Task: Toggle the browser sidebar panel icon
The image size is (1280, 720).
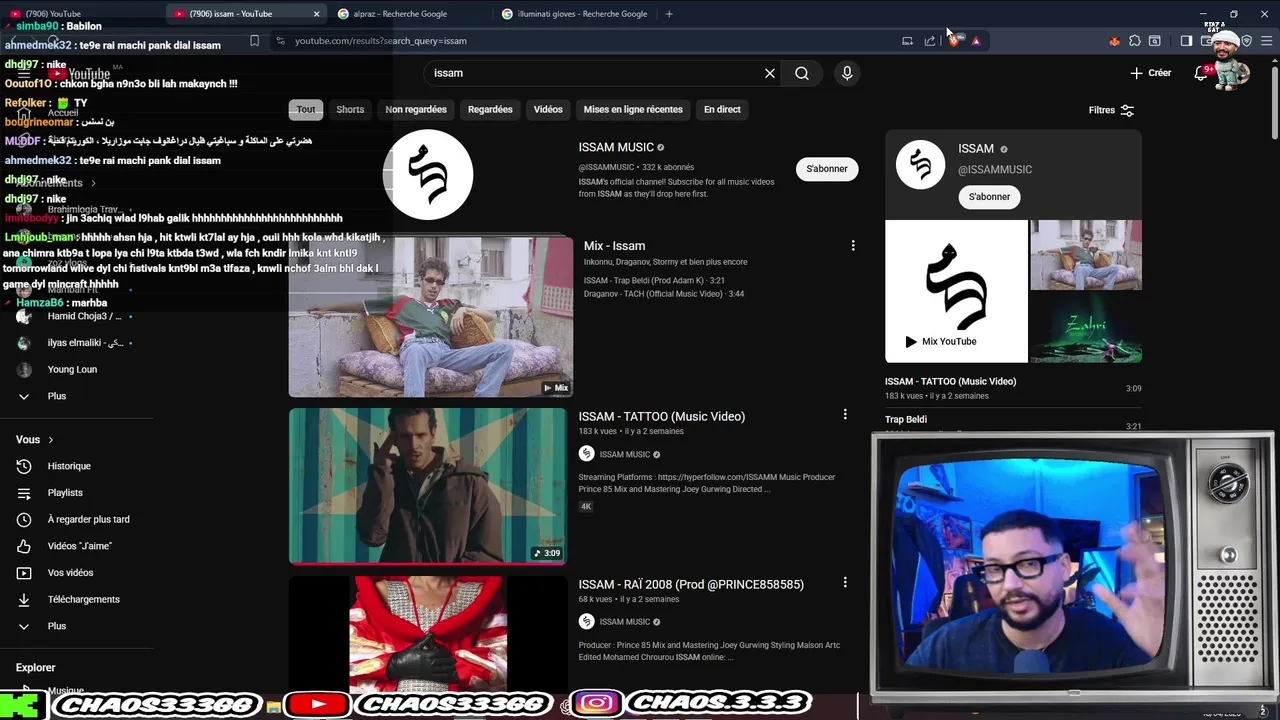Action: pos(1186,41)
